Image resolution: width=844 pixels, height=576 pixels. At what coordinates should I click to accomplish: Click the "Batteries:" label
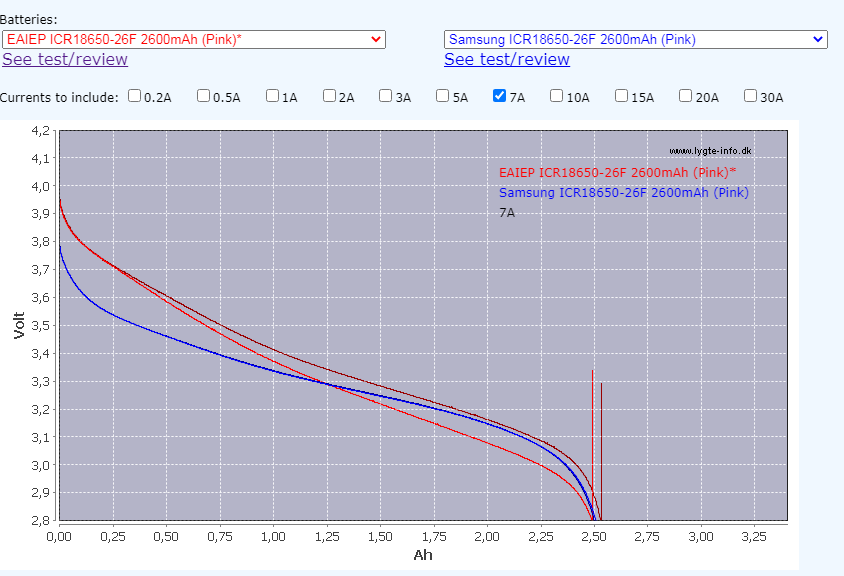pyautogui.click(x=29, y=20)
